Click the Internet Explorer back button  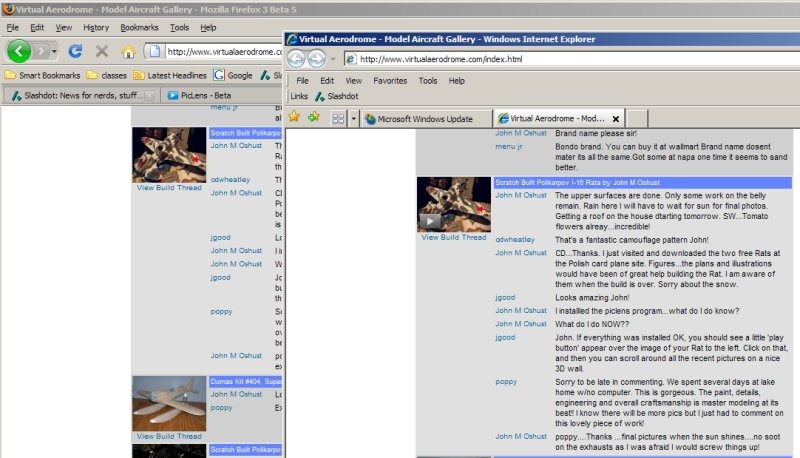coord(296,59)
